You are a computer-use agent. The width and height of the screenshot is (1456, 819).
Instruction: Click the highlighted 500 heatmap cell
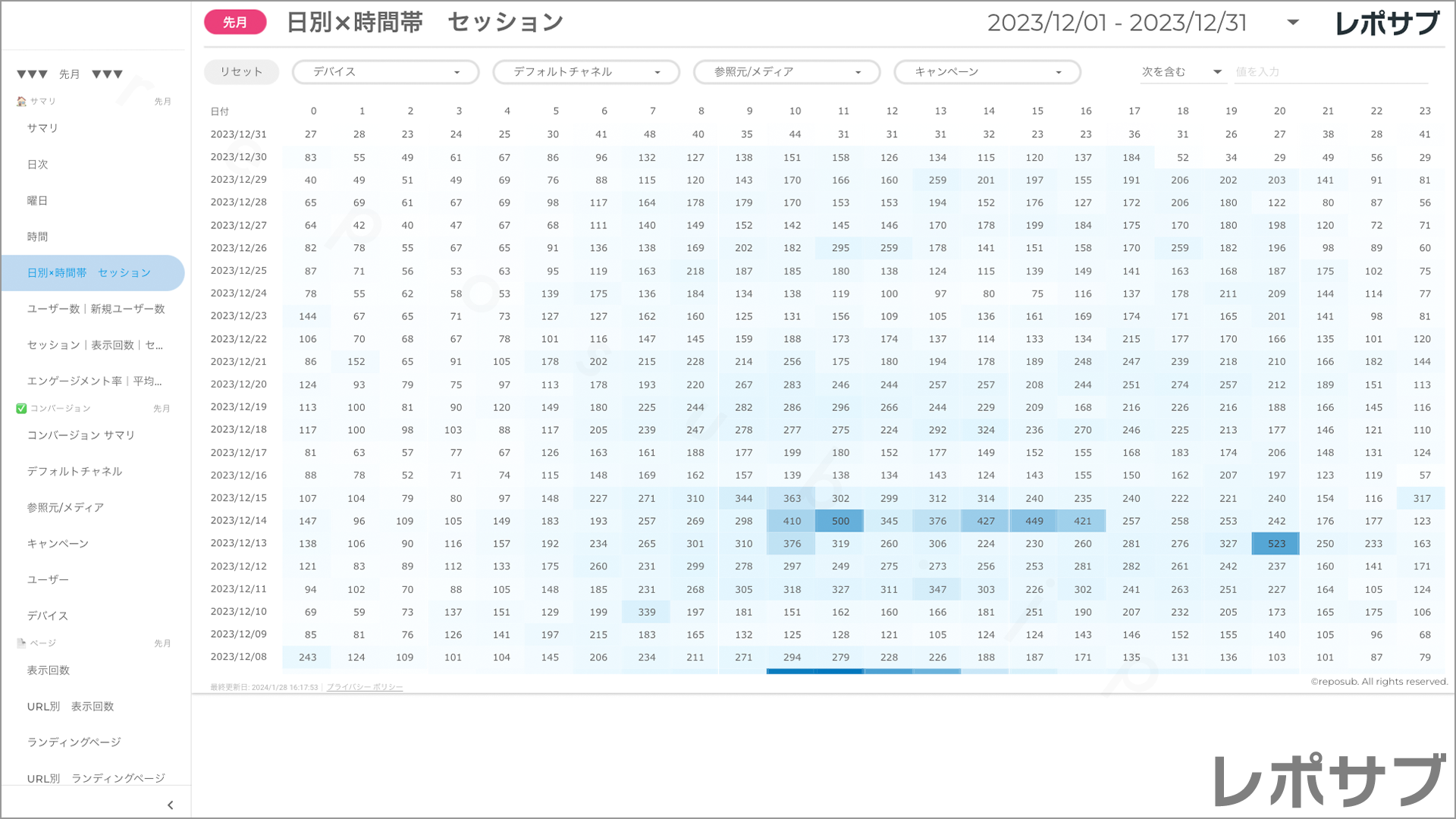840,521
